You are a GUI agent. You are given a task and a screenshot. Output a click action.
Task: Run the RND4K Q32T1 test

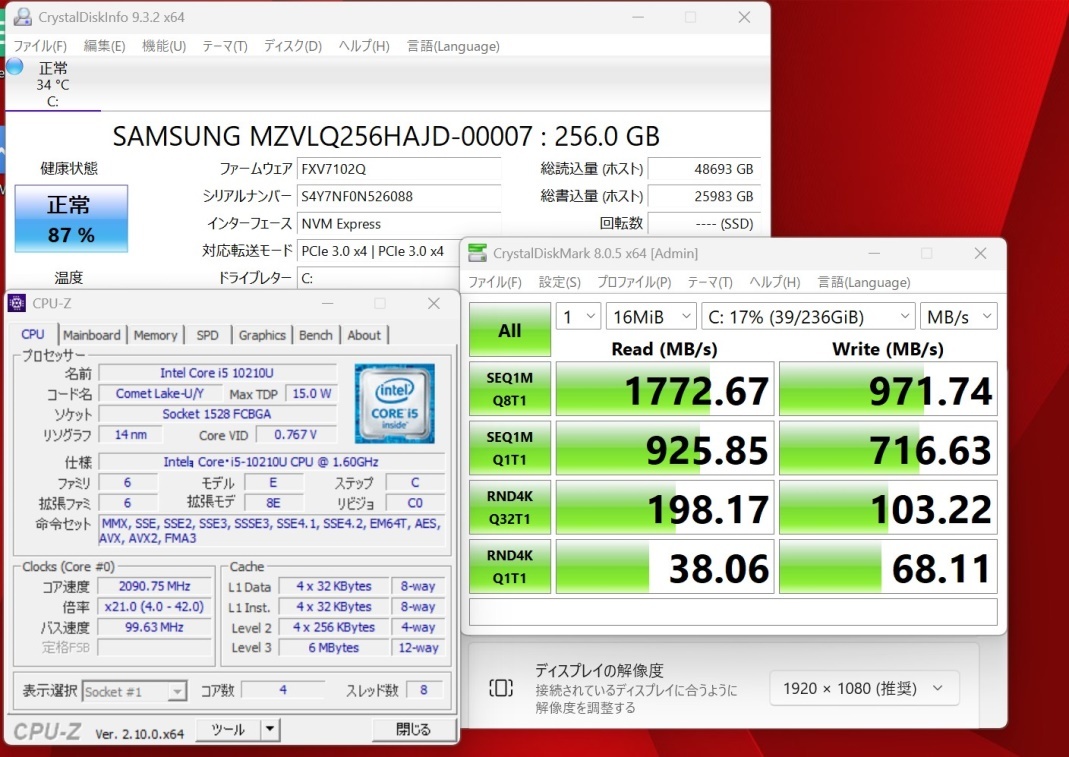[x=510, y=507]
